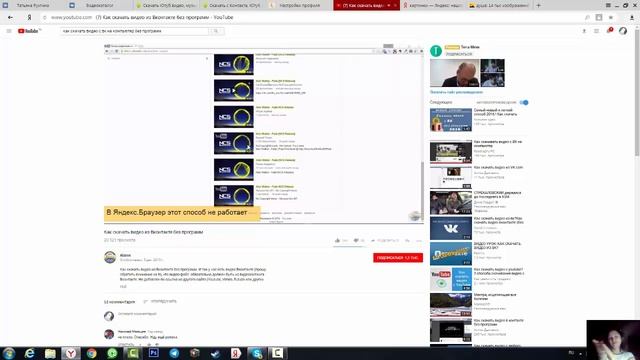640x360 pixels.
Task: Open a new browser tab with plus
Action: click(538, 5)
